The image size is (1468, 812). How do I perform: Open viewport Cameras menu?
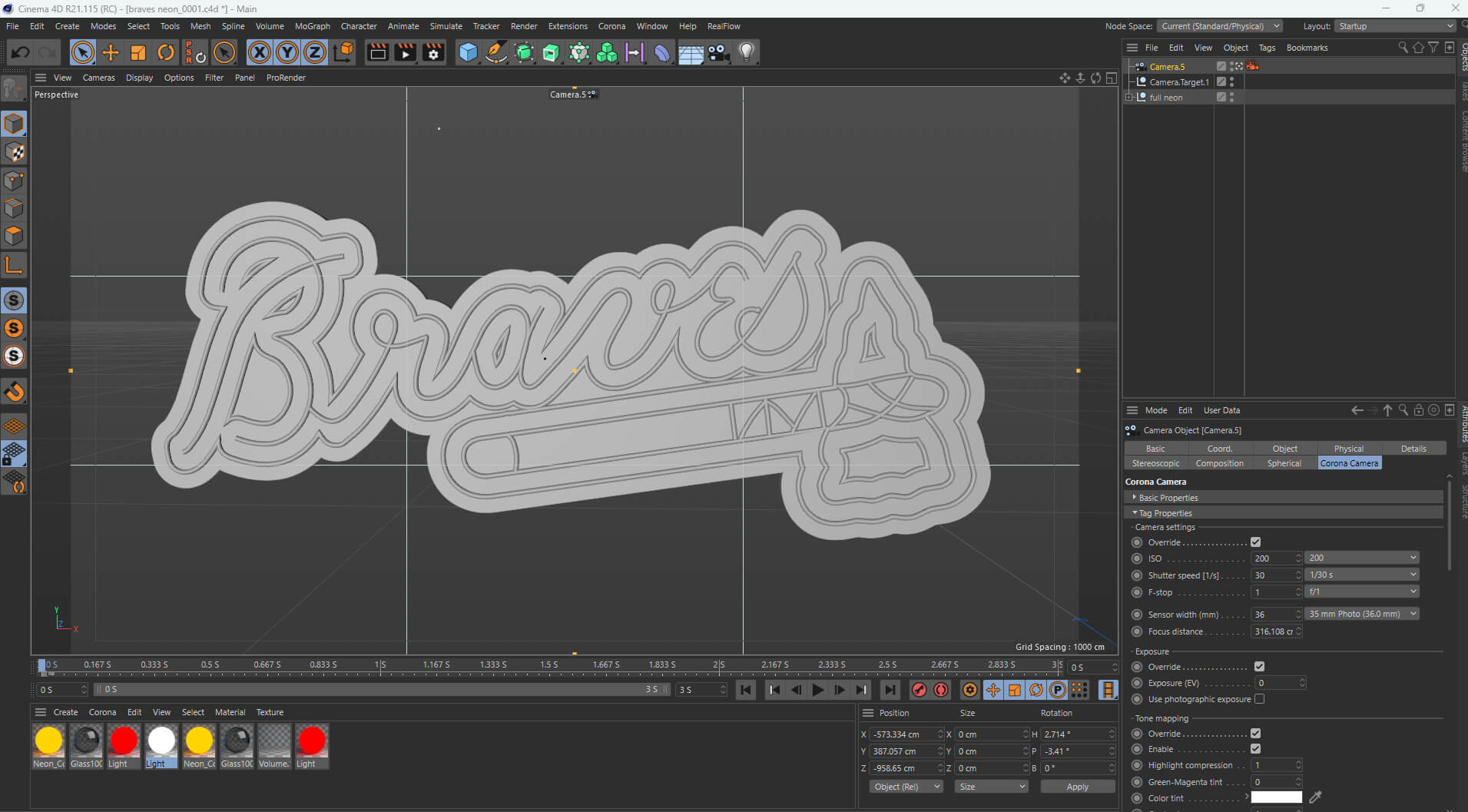[98, 78]
